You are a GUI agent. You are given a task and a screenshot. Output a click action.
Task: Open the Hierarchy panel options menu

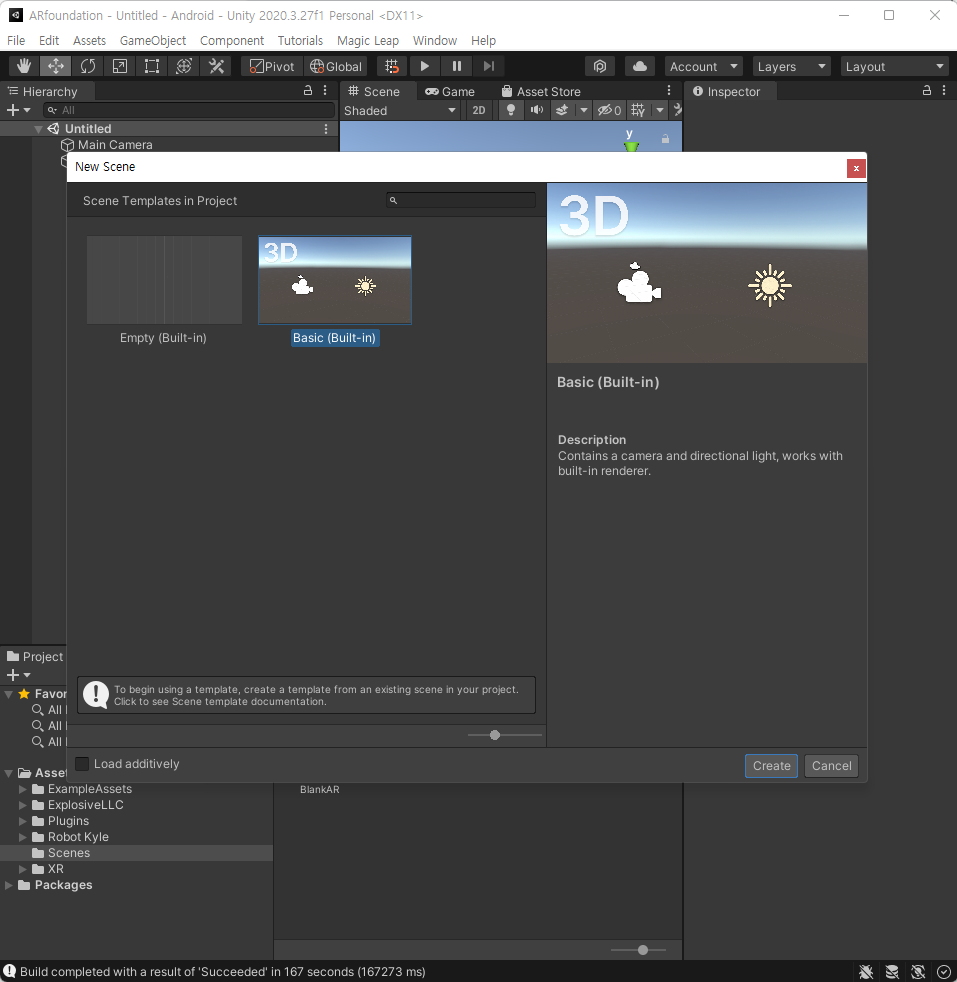pos(324,91)
